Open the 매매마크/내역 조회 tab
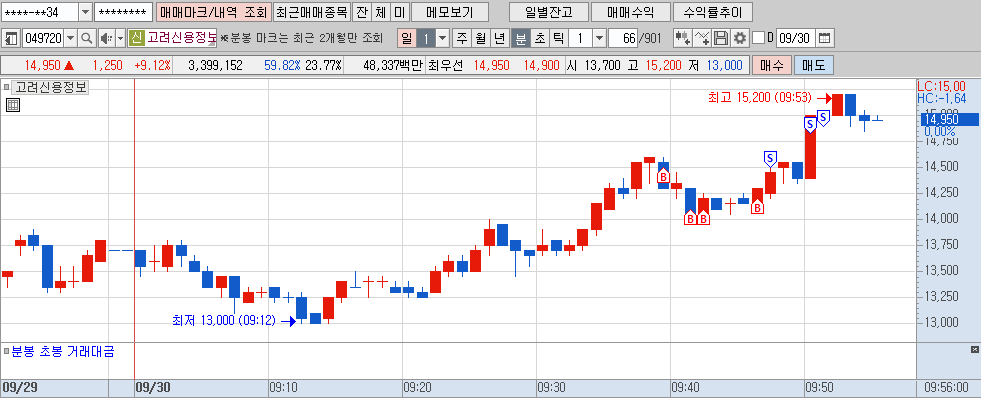 213,12
